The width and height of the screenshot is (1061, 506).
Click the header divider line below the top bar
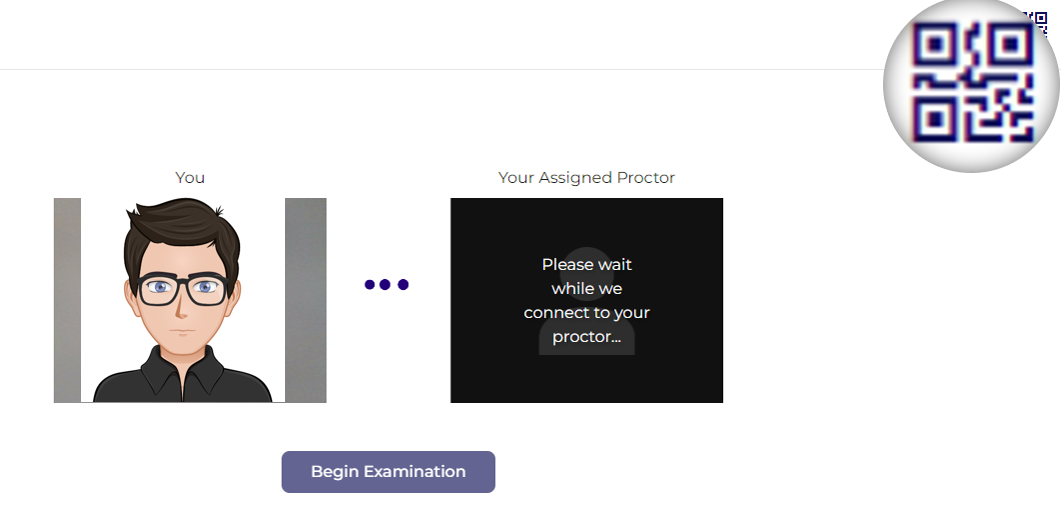[441, 69]
